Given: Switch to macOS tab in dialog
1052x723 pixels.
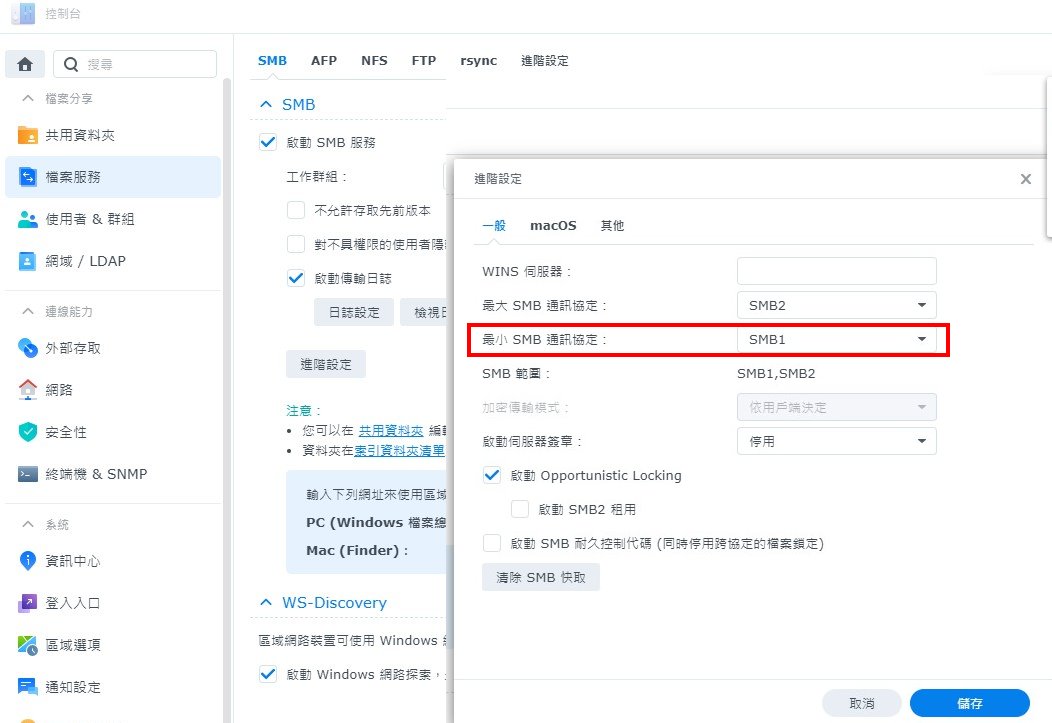Looking at the screenshot, I should tap(553, 226).
